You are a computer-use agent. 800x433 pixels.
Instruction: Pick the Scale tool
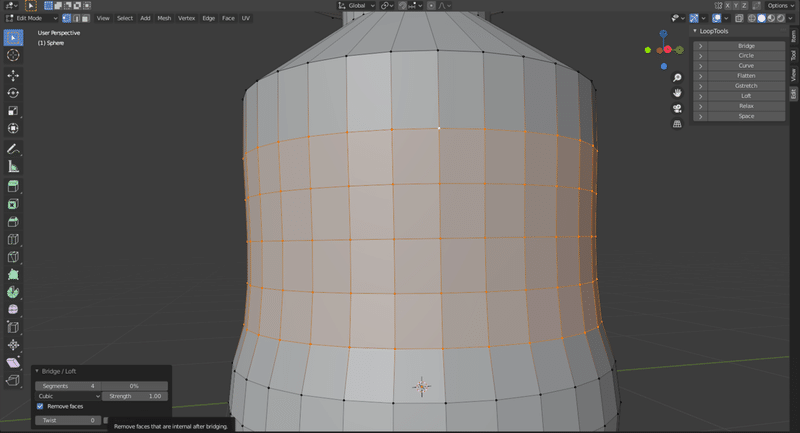click(x=13, y=111)
